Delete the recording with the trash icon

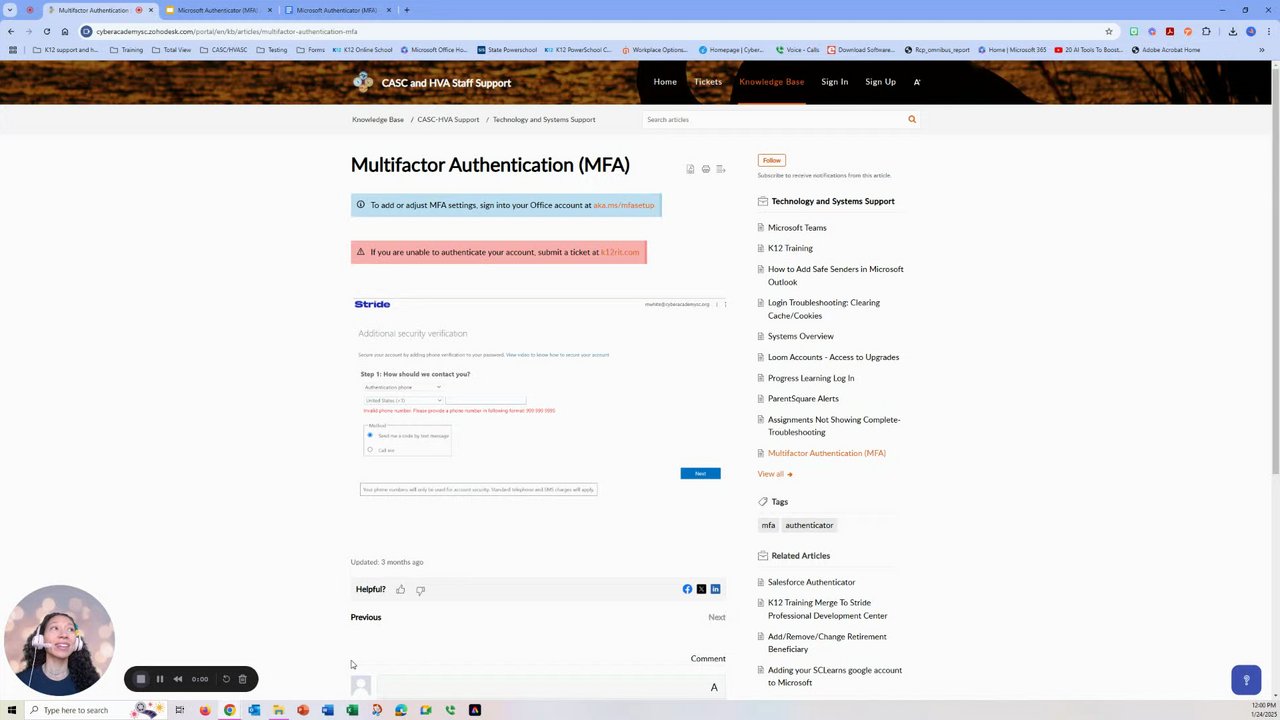coord(242,679)
